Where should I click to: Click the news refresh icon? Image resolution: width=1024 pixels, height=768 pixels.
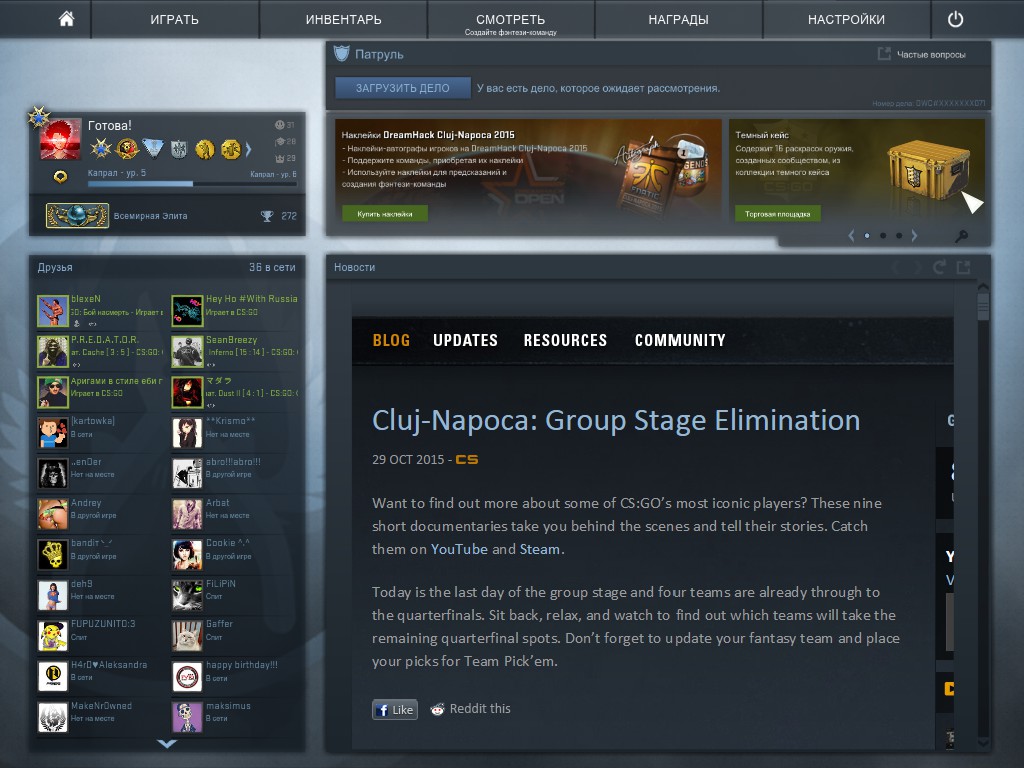coord(939,267)
